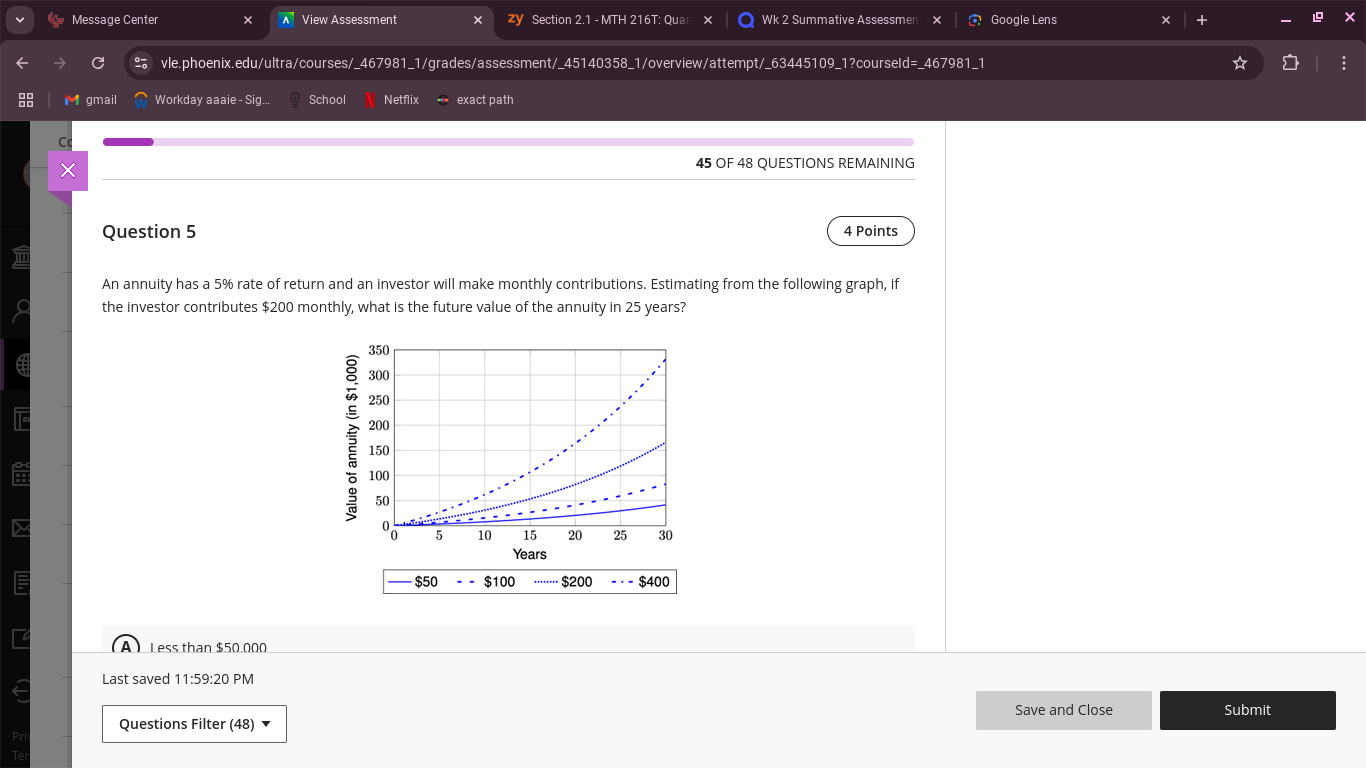Screen dimensions: 1366x768
Task: Open the gmail bookmark
Action: tap(91, 100)
